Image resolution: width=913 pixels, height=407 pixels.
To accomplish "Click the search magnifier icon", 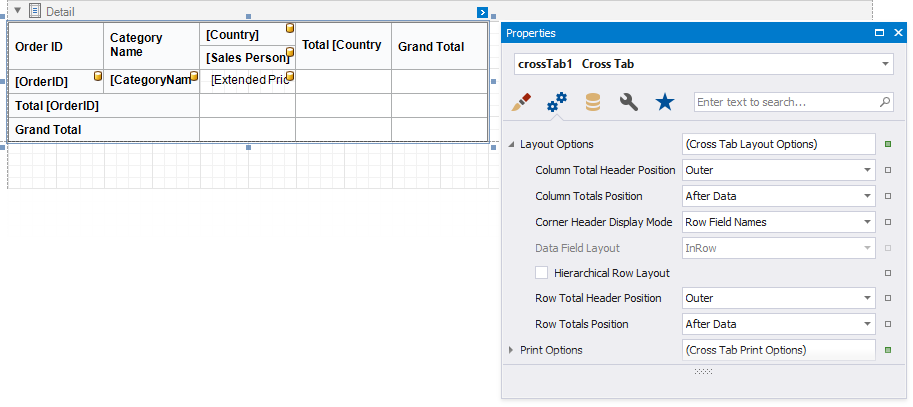I will 884,102.
